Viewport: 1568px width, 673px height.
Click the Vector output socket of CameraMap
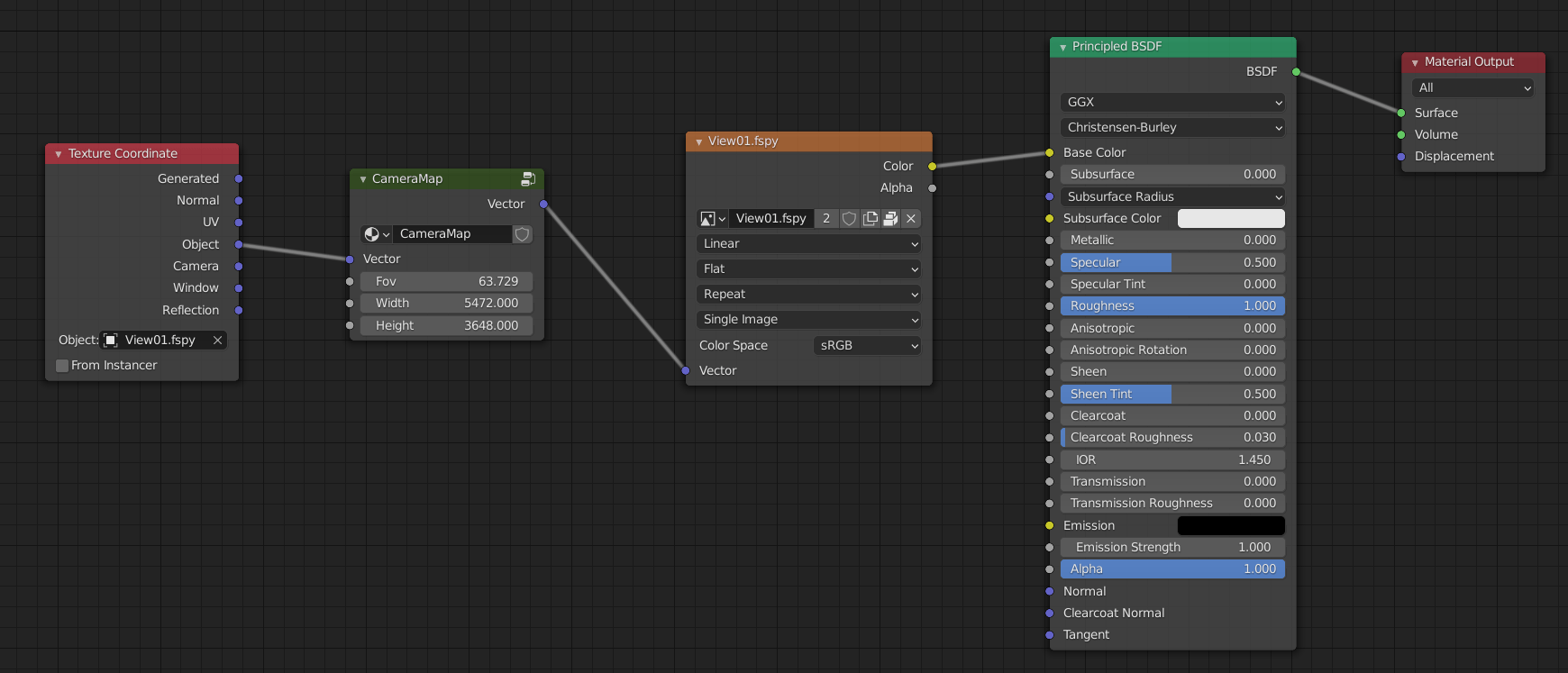coord(543,205)
